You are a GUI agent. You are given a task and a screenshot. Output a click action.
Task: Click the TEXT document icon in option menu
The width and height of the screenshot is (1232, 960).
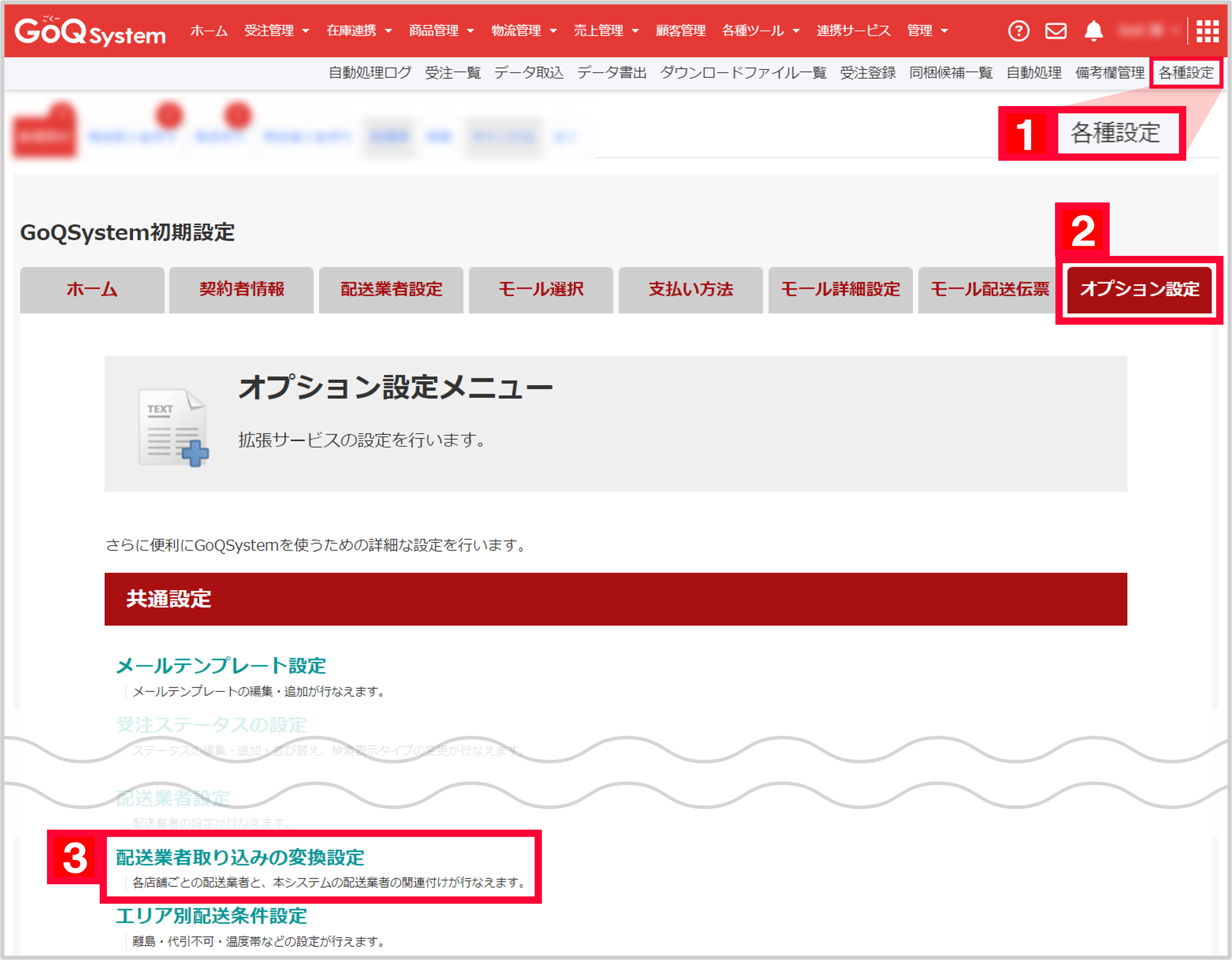[172, 427]
